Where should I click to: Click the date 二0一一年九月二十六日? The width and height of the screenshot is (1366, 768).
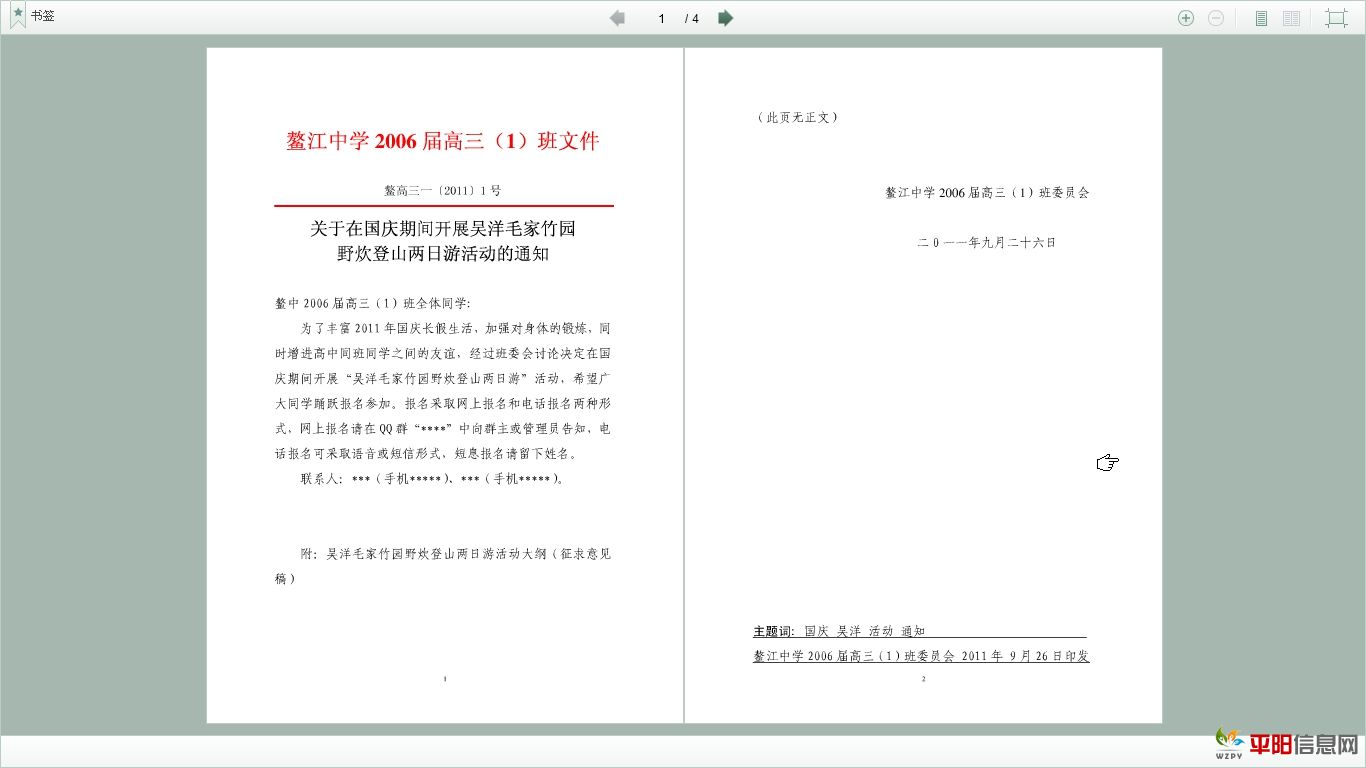(987, 242)
